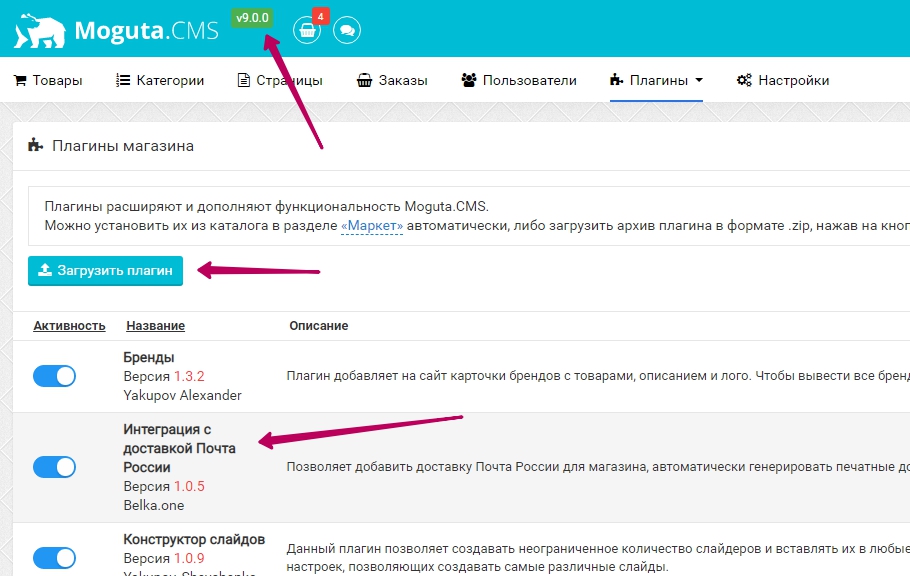Click the version number 1.0.9

point(189,558)
